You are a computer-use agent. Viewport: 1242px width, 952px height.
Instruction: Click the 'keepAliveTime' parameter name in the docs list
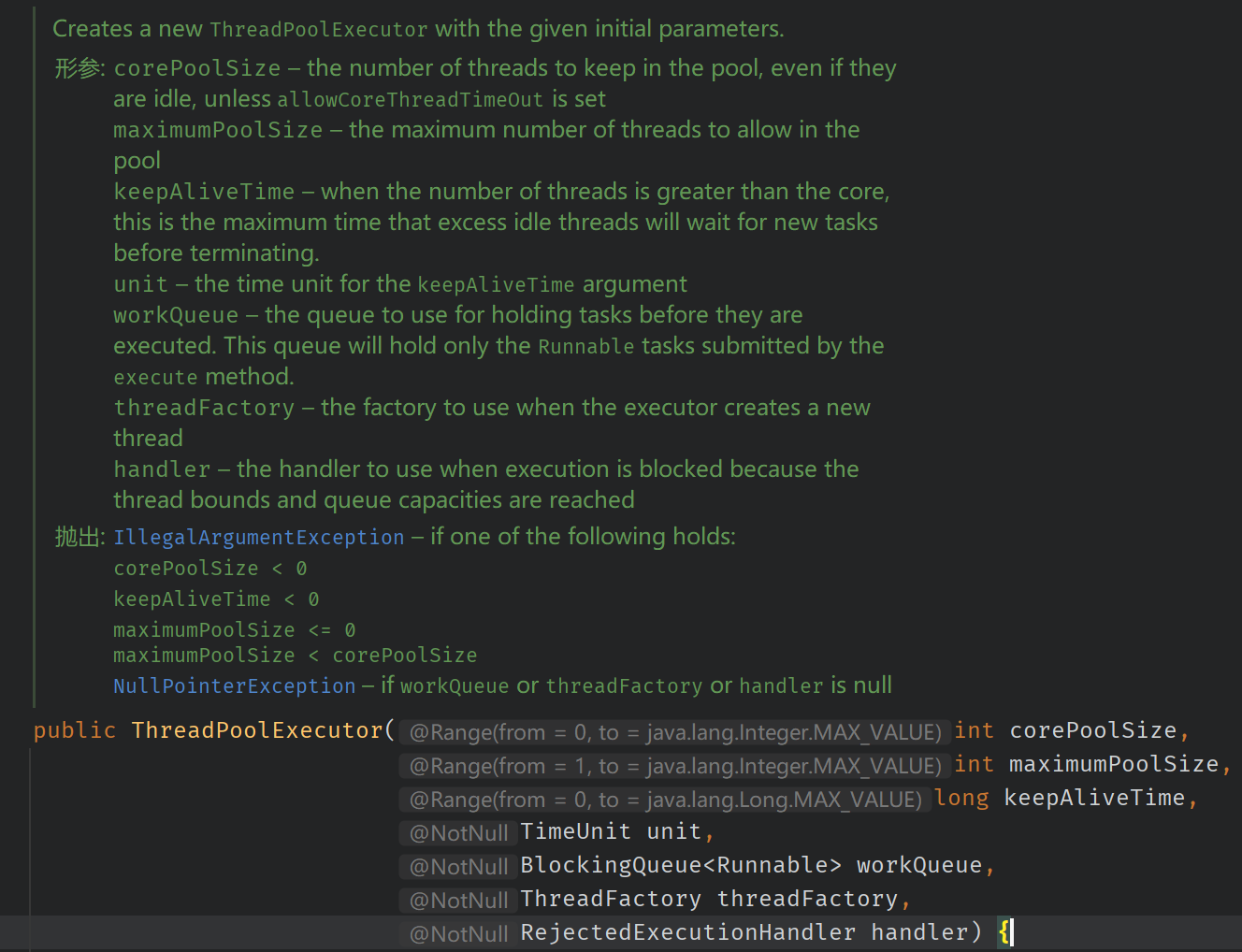pyautogui.click(x=204, y=192)
